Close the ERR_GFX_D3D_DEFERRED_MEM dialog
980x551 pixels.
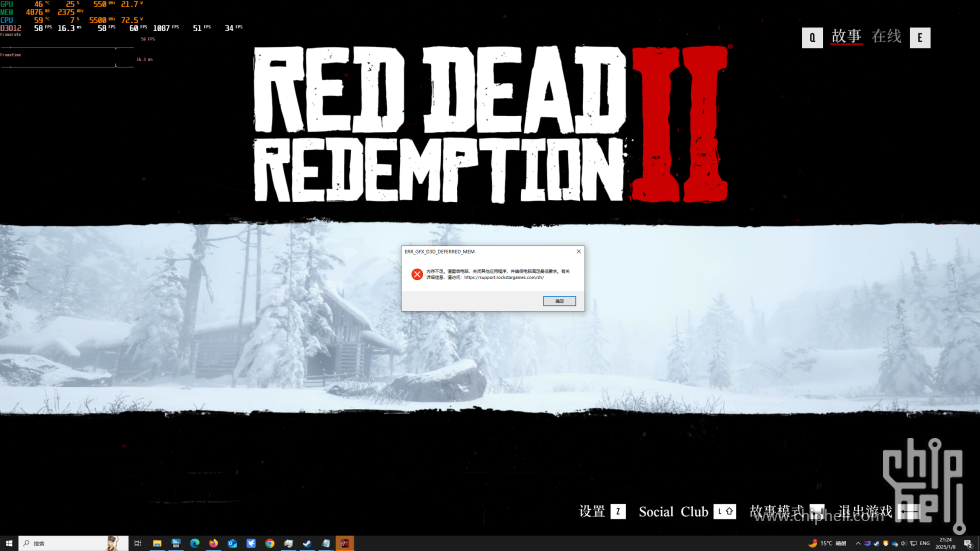coord(579,251)
